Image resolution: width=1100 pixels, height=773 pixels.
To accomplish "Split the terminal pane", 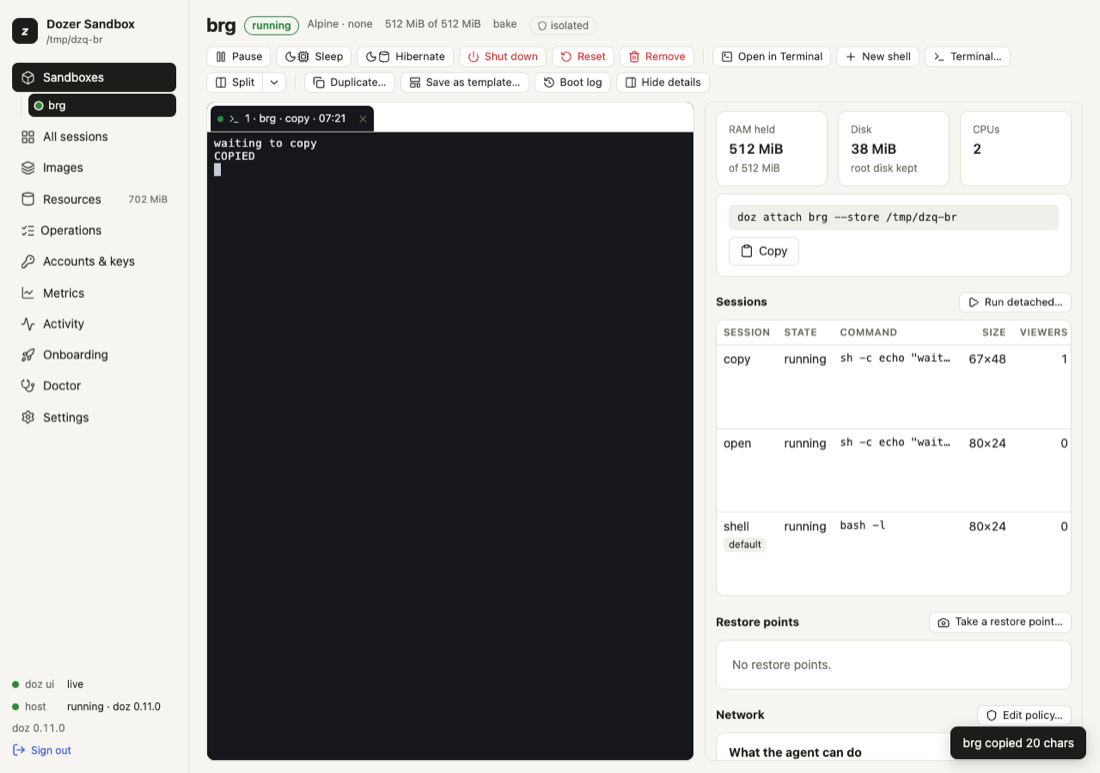I will coord(235,83).
